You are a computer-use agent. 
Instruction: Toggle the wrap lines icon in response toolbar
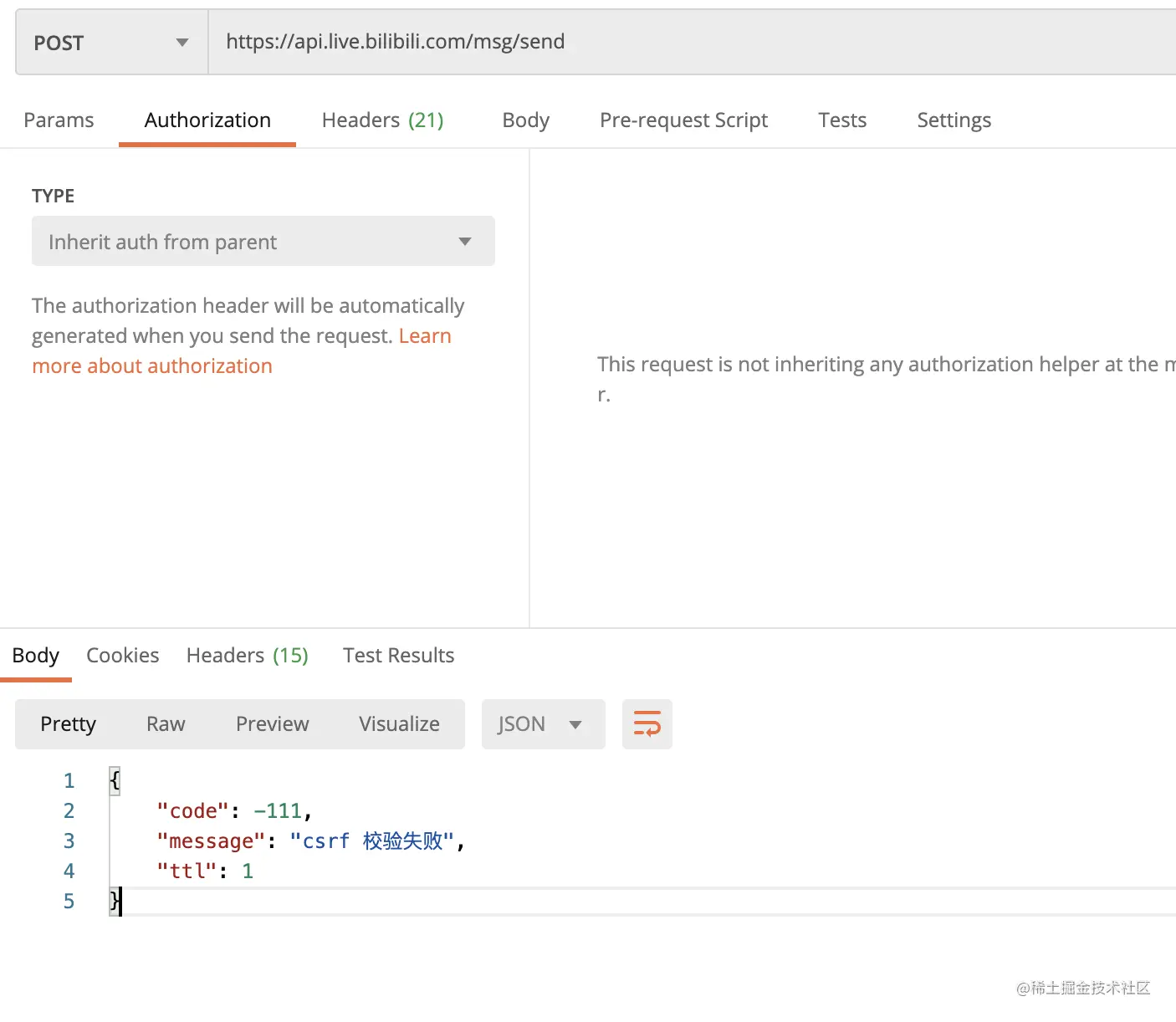(x=647, y=723)
